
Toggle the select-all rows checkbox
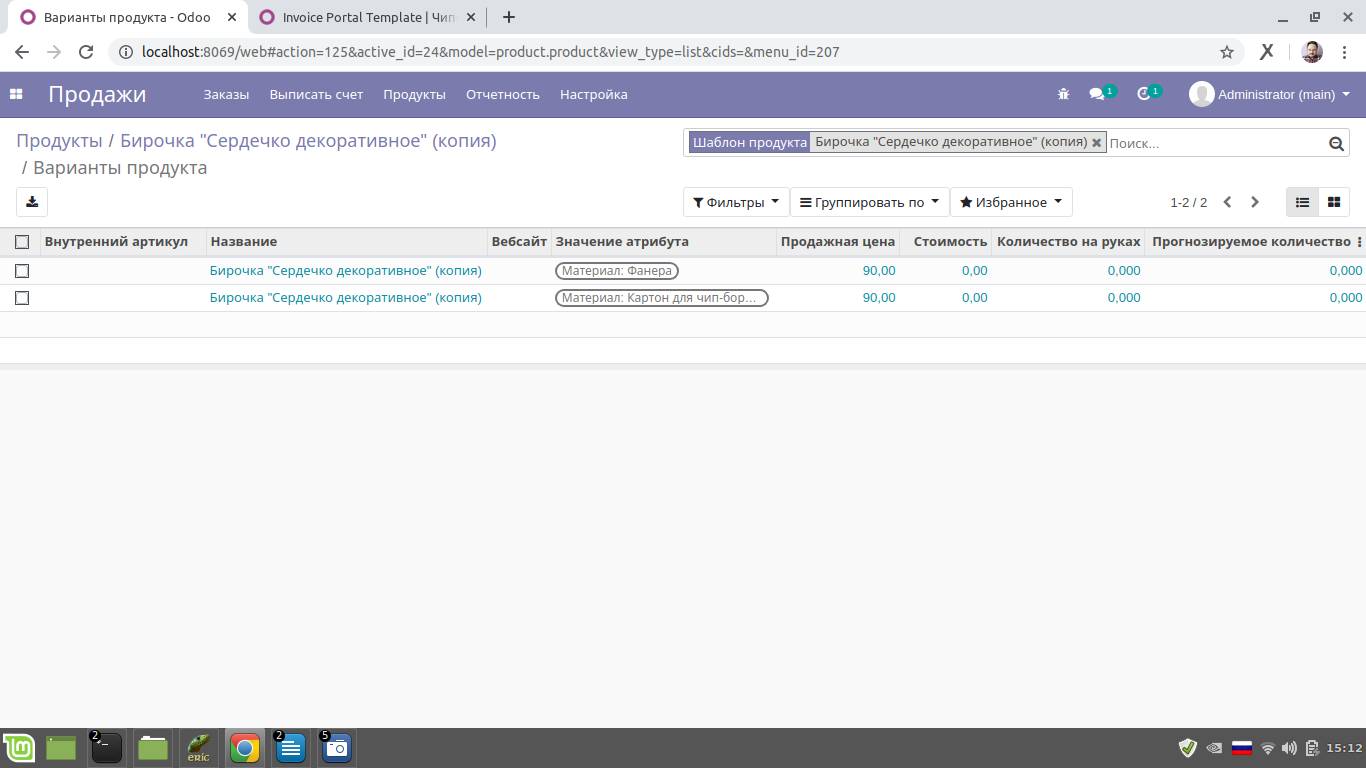tap(22, 242)
